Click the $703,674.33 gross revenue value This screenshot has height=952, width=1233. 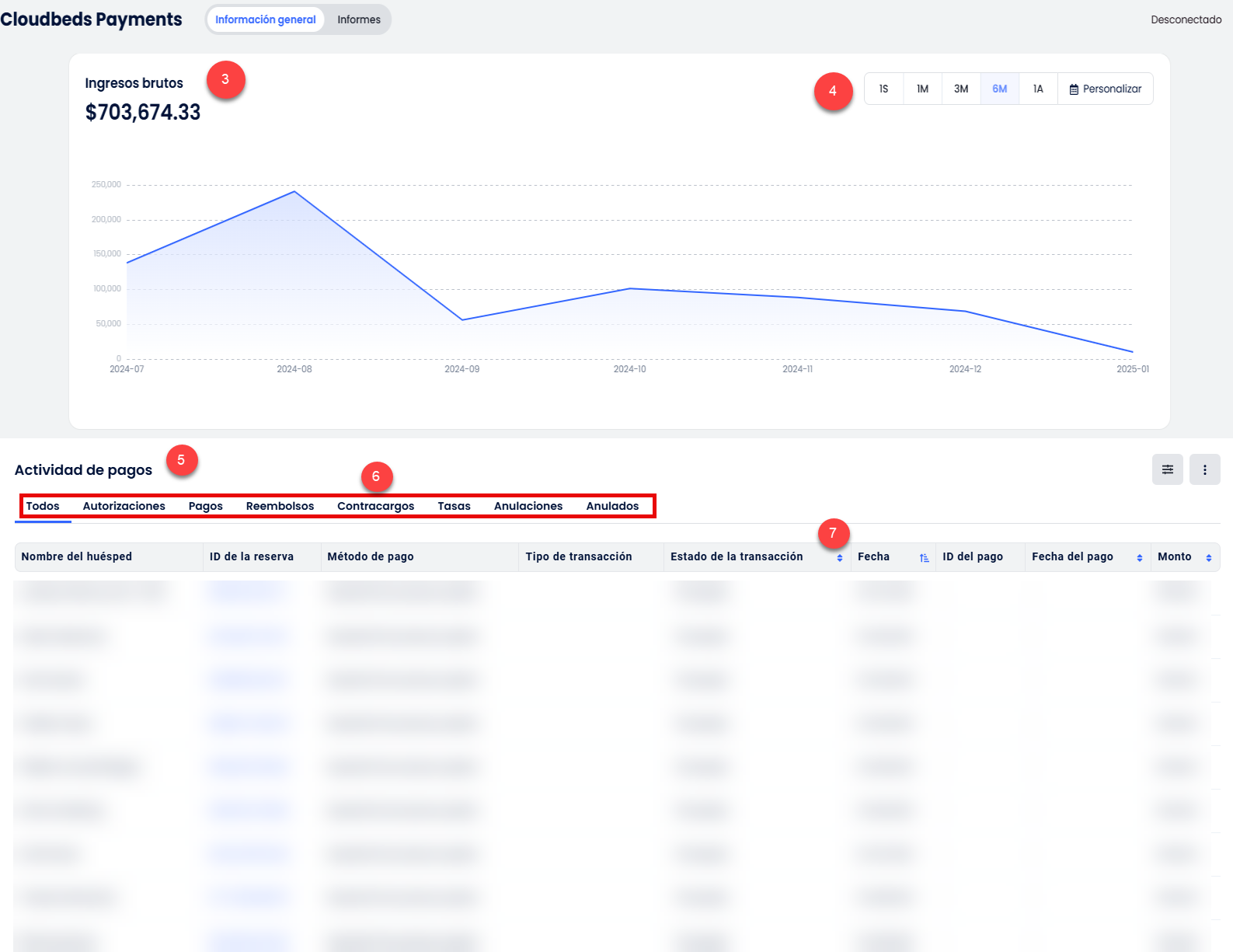(x=143, y=113)
